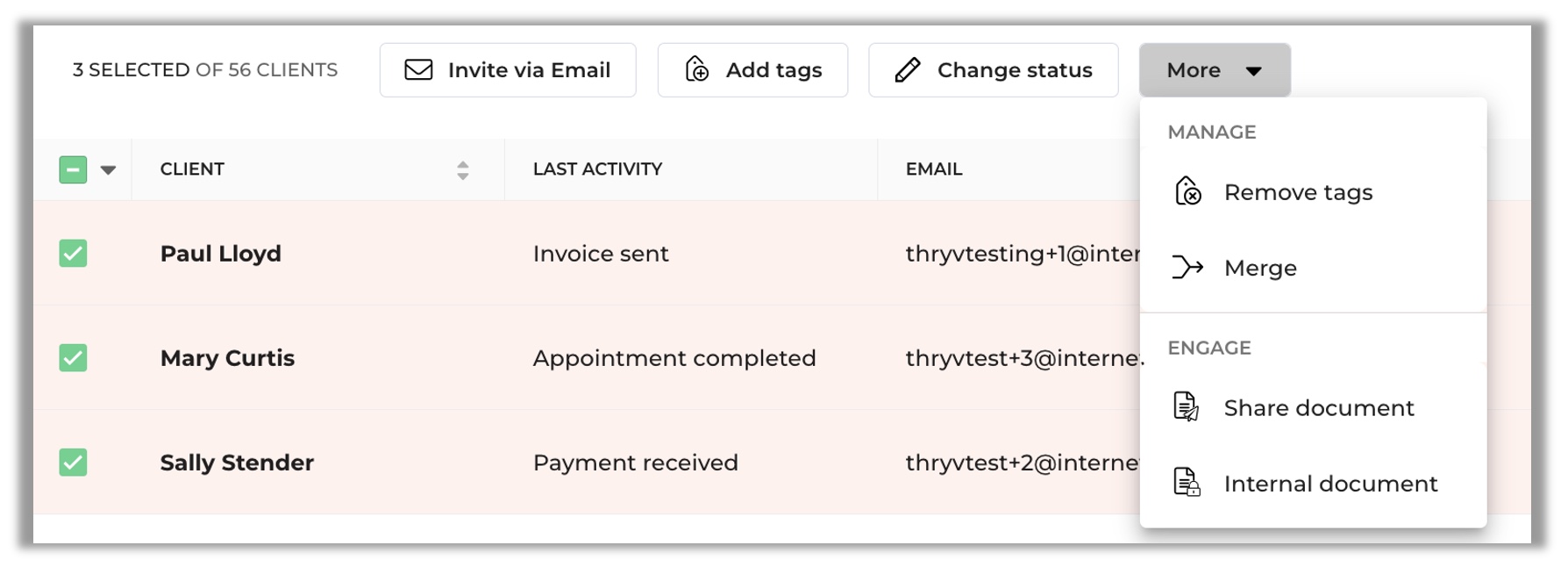Click the pencil icon on Change status
Image resolution: width=1568 pixels, height=567 pixels.
coord(908,69)
